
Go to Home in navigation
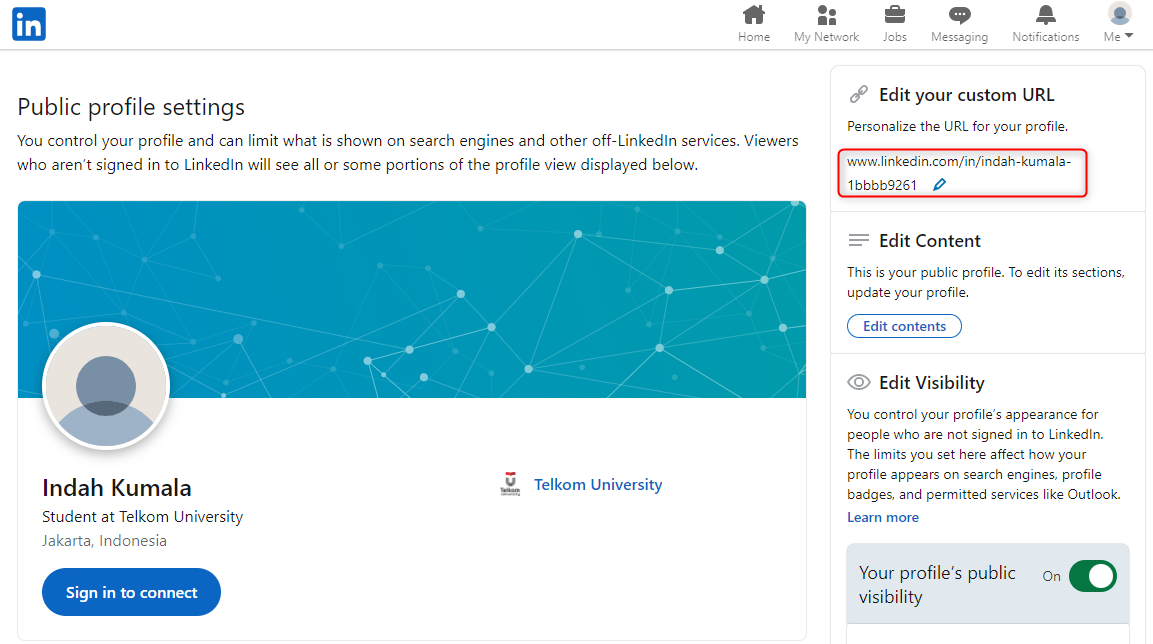754,24
